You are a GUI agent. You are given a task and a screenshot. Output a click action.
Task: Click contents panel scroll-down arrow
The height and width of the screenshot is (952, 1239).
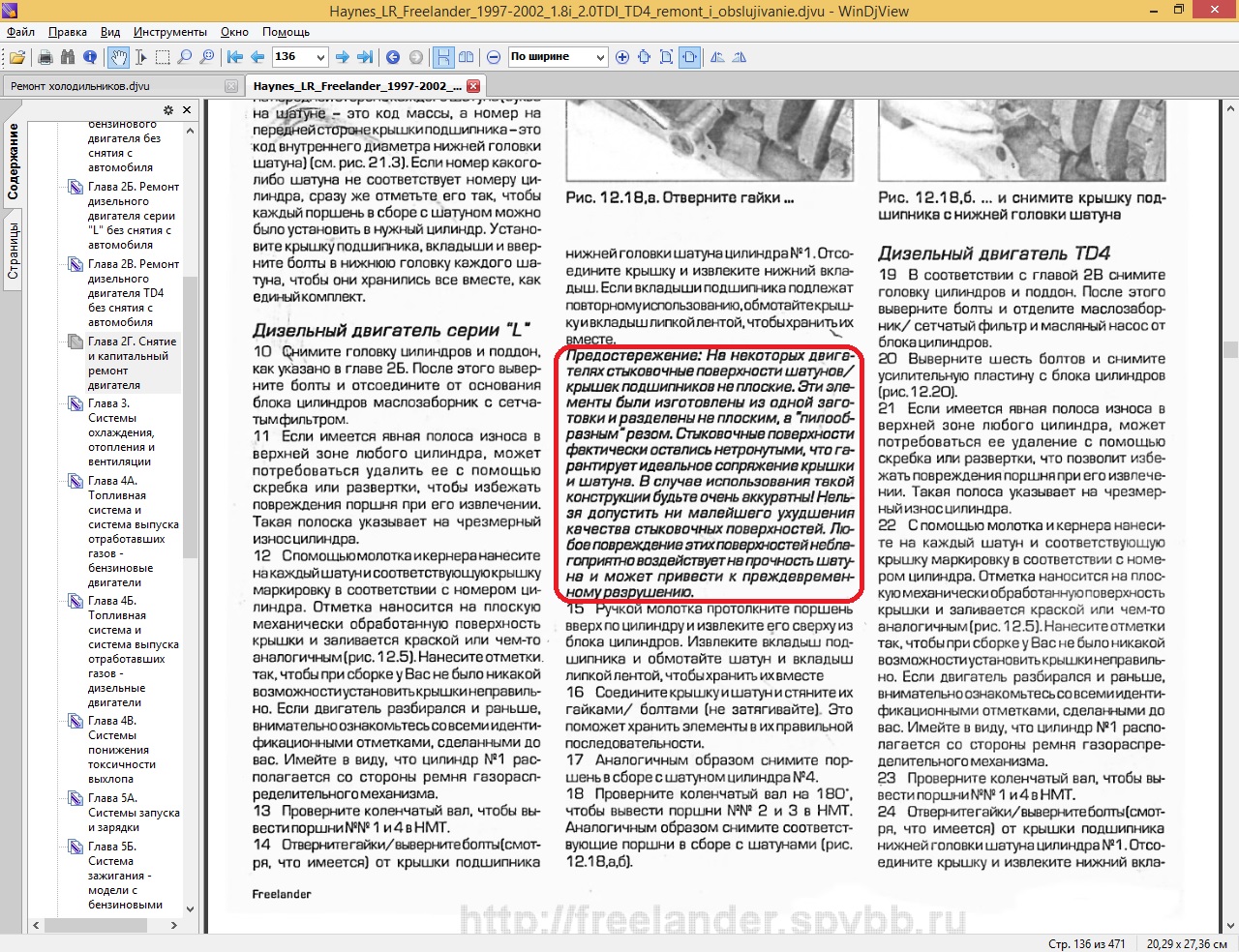coord(190,909)
